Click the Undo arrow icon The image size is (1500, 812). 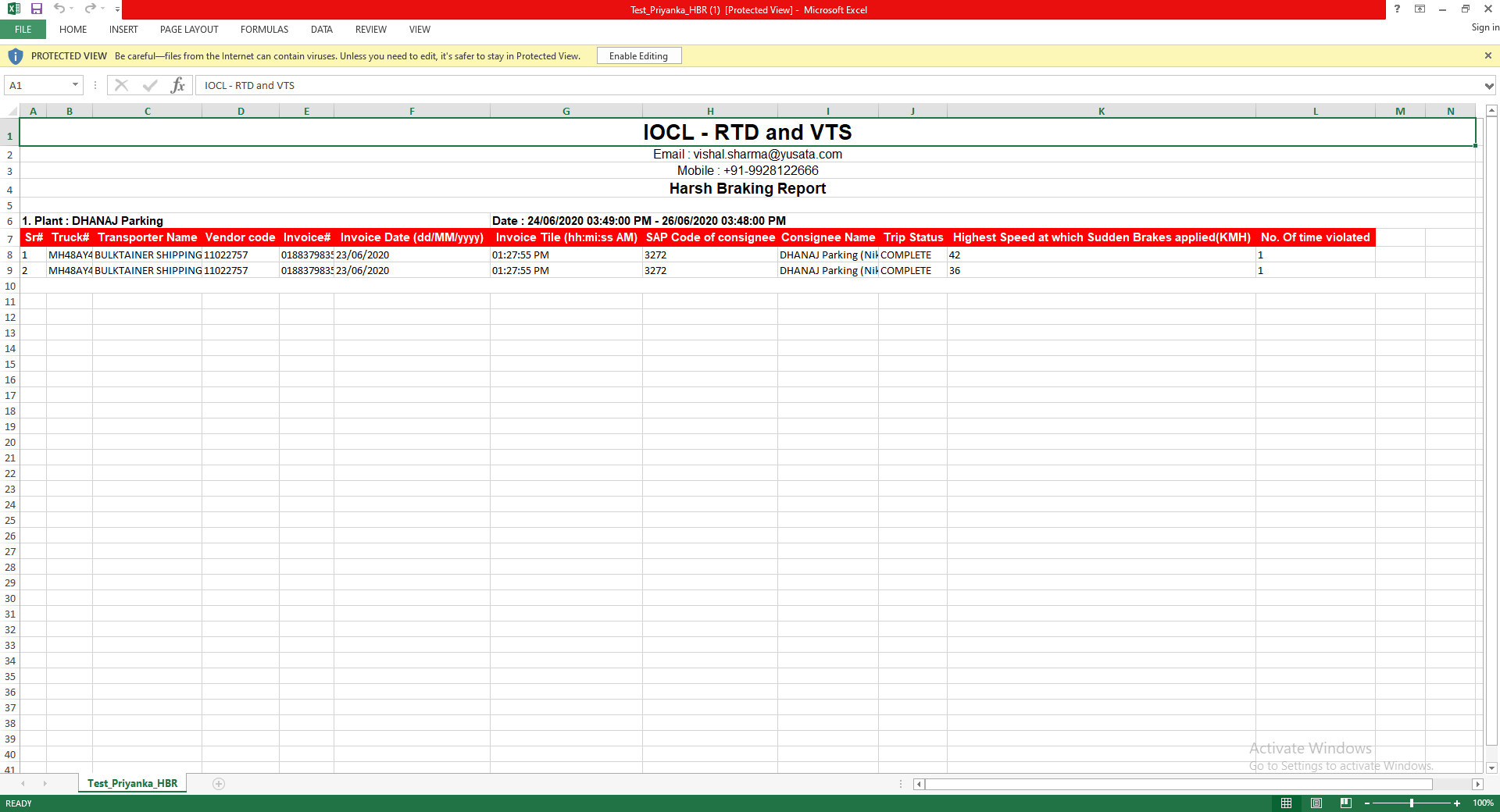coord(59,9)
